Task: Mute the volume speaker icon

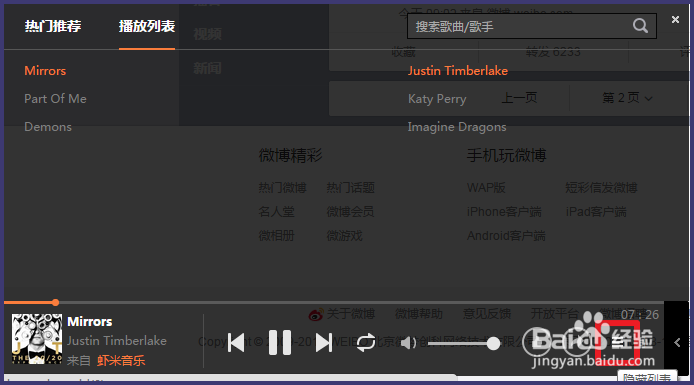Action: tap(408, 343)
